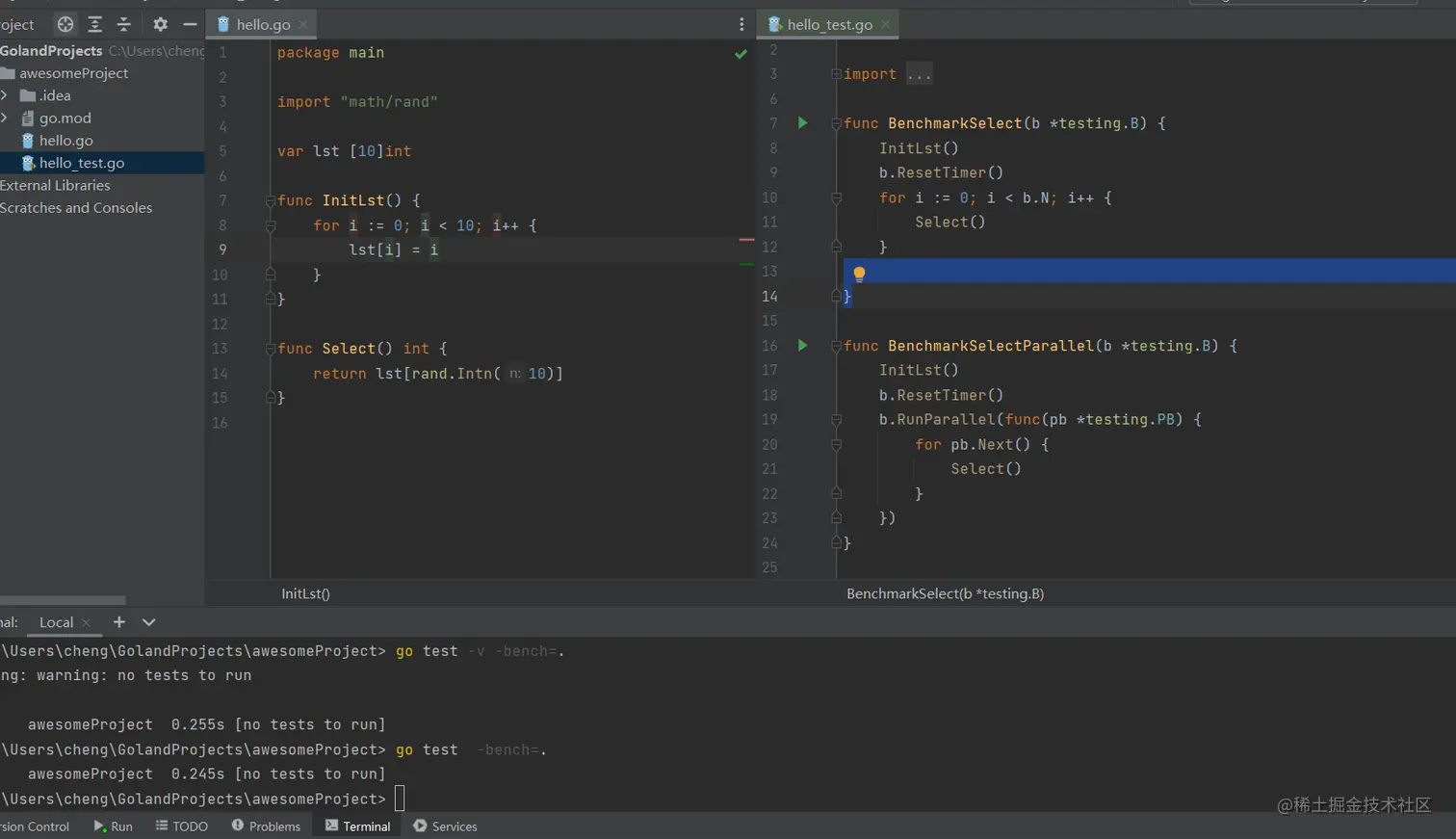Expand the folded import block in hello_test.go

(836, 74)
